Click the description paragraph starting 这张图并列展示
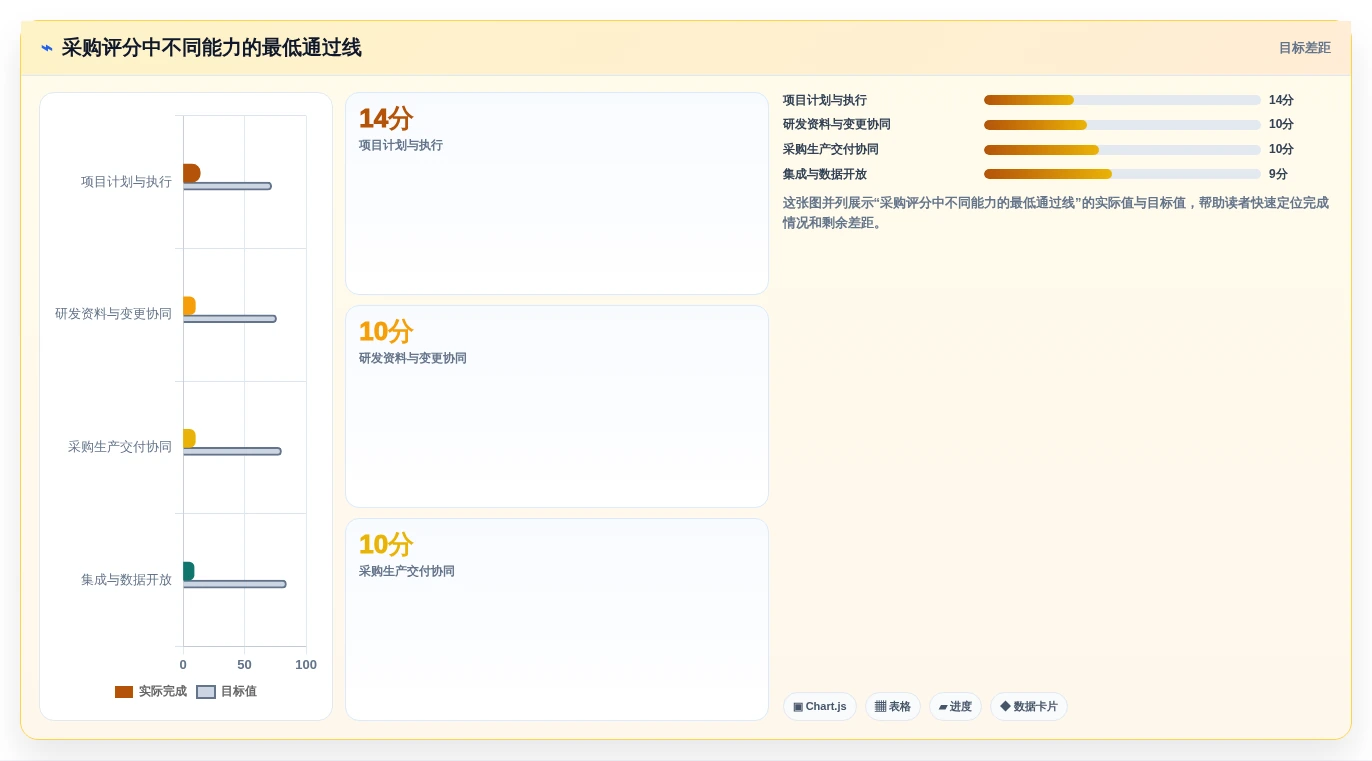Screen dimensions: 1372x761 (x=1056, y=213)
